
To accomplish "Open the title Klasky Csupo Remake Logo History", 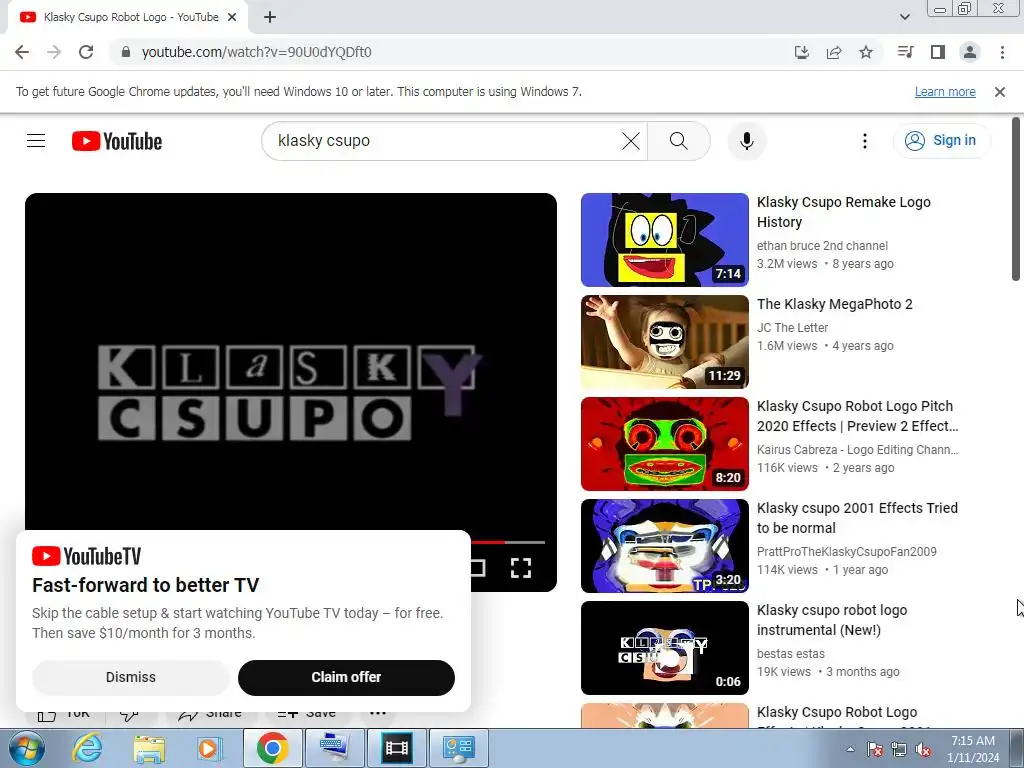I will (844, 212).
